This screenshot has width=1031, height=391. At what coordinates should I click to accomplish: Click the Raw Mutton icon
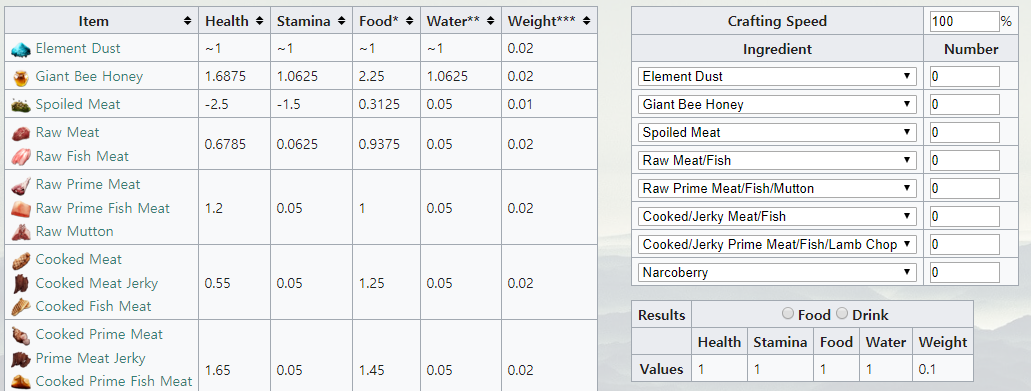tap(21, 232)
